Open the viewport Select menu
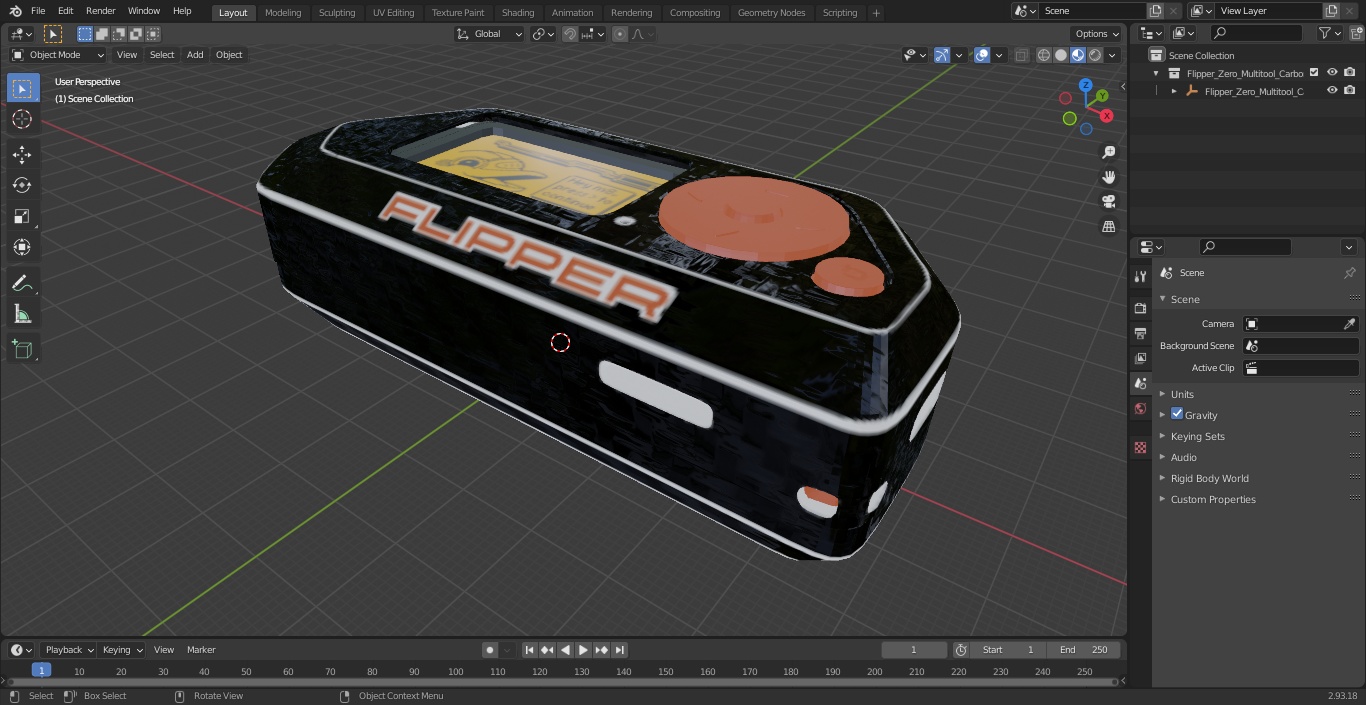 [162, 55]
